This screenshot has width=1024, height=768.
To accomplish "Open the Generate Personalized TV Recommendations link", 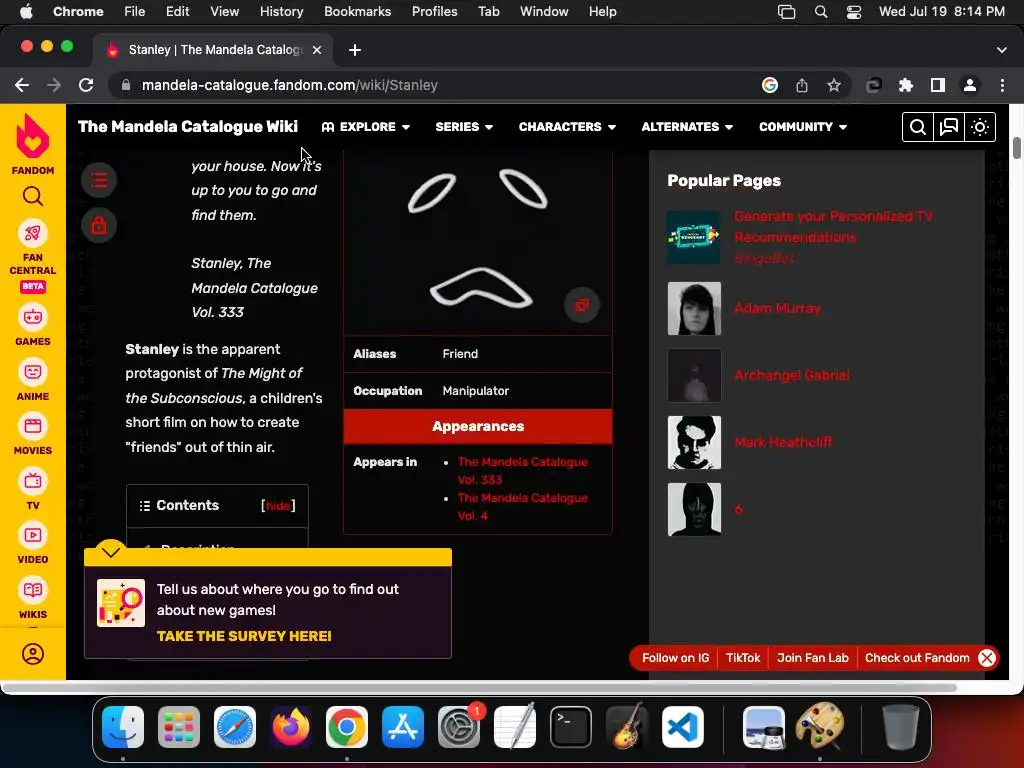I will click(833, 227).
